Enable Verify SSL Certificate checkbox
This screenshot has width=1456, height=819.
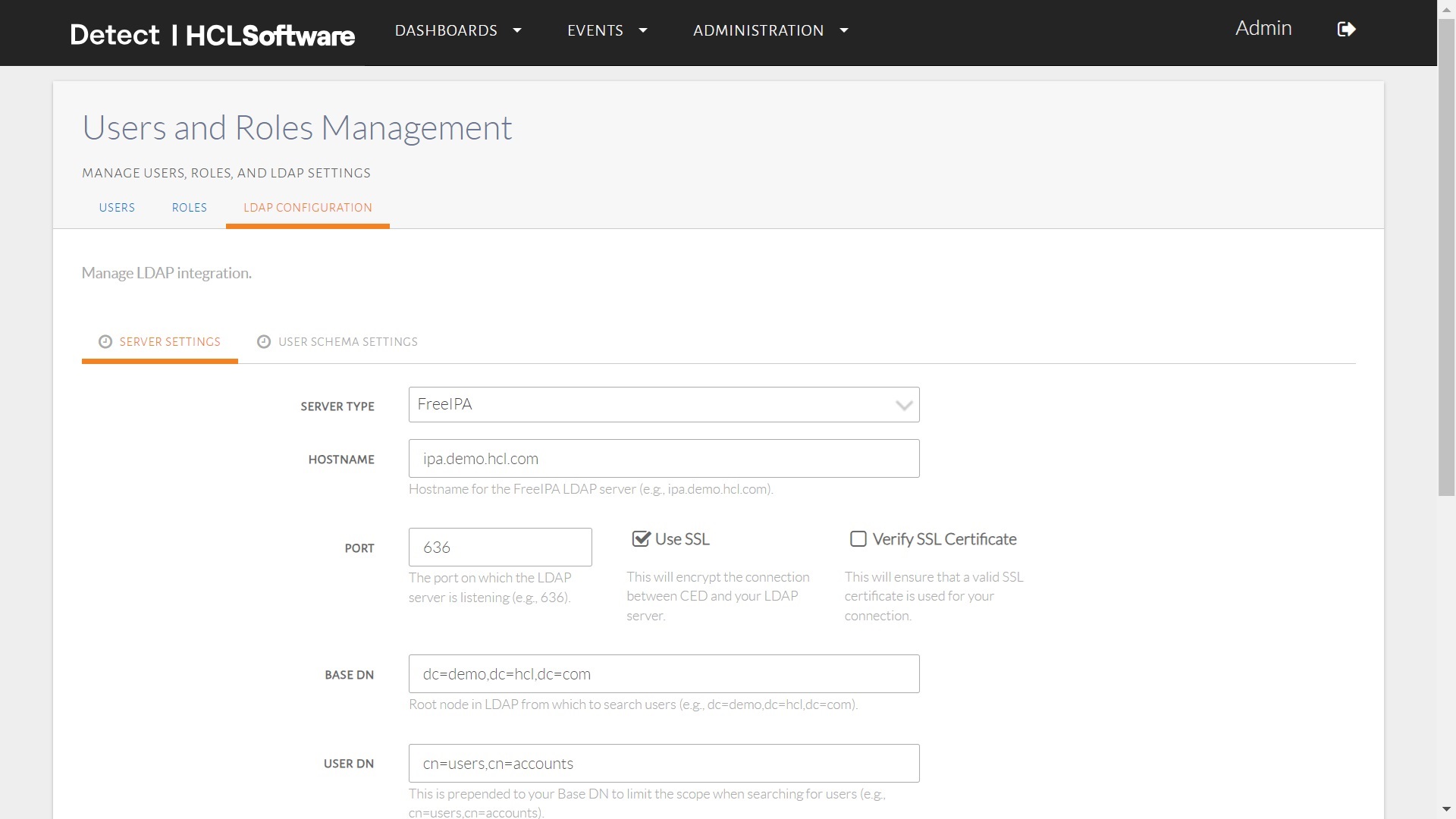click(x=858, y=539)
